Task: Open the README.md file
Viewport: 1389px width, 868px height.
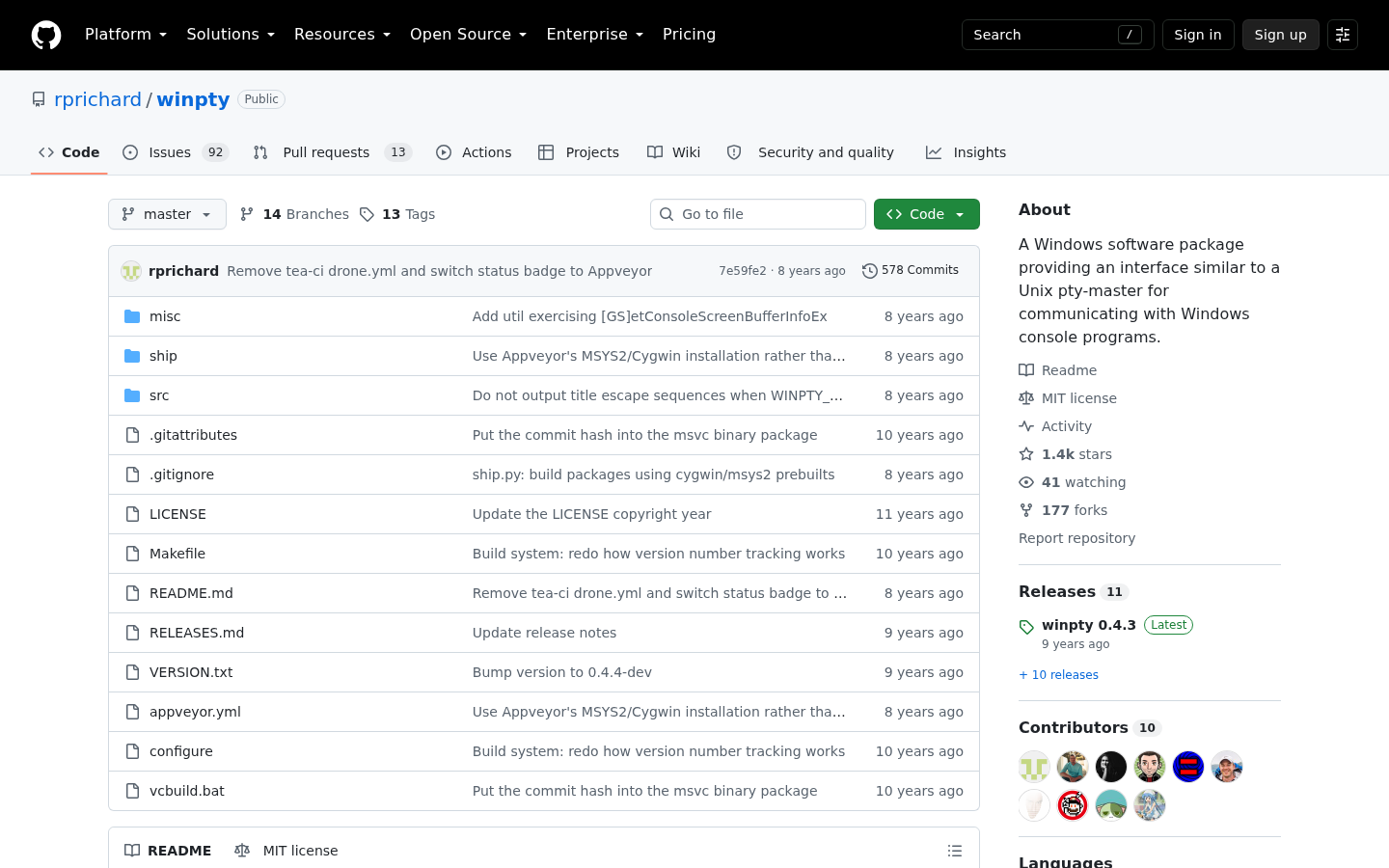Action: 191,593
